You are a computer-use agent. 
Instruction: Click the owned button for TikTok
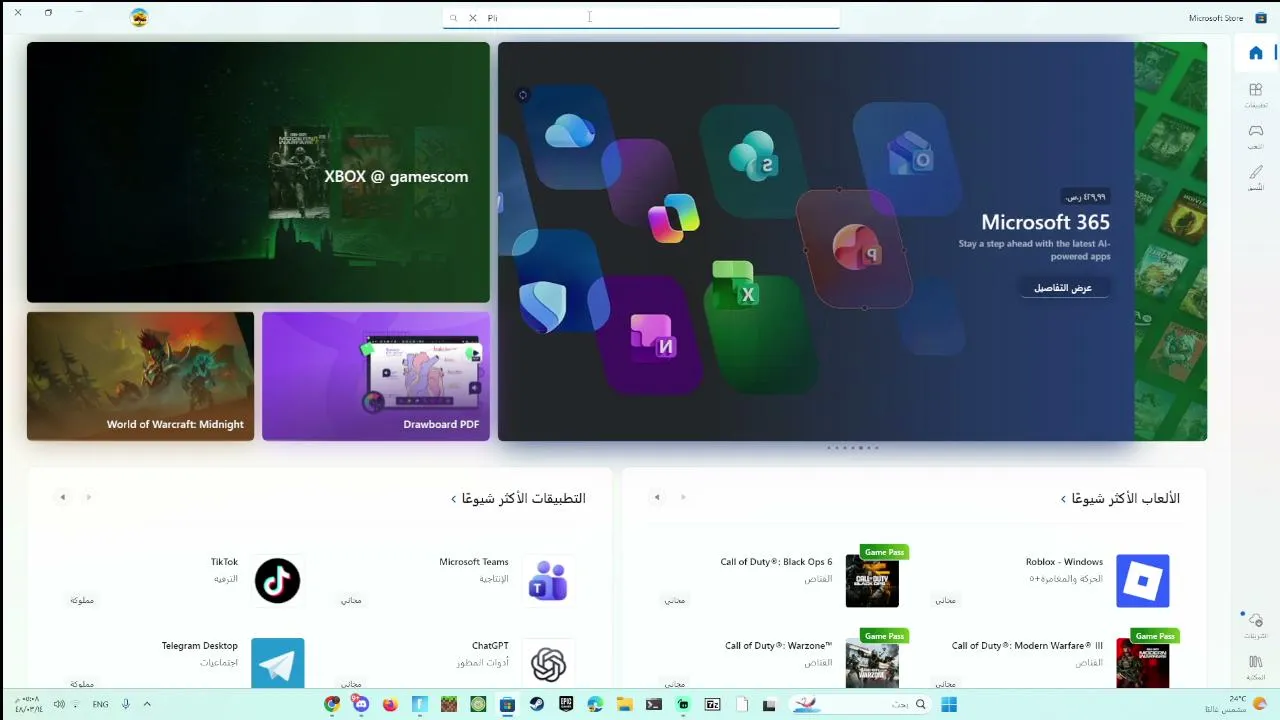point(82,600)
